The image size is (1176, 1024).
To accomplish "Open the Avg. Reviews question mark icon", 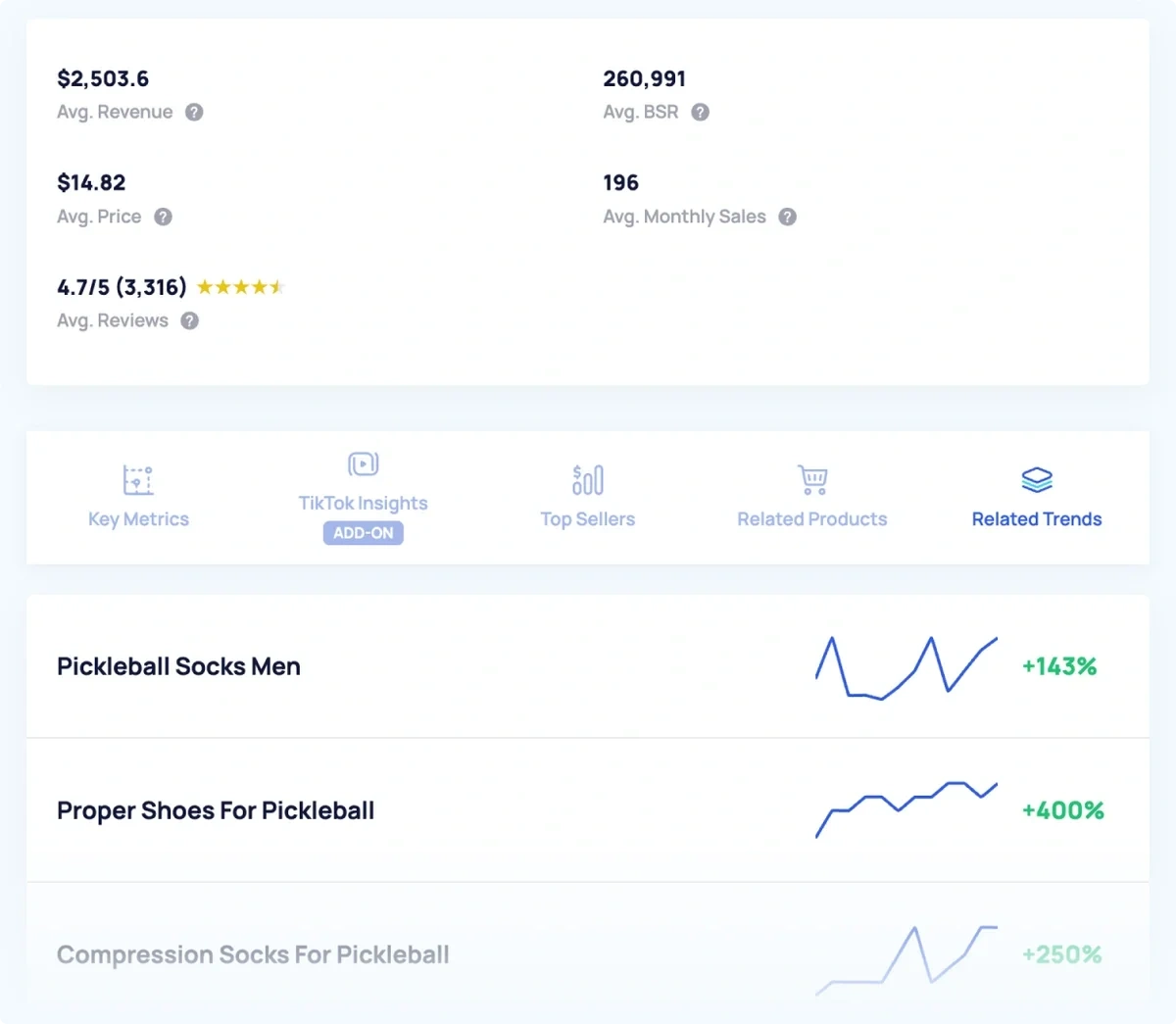I will tap(189, 320).
